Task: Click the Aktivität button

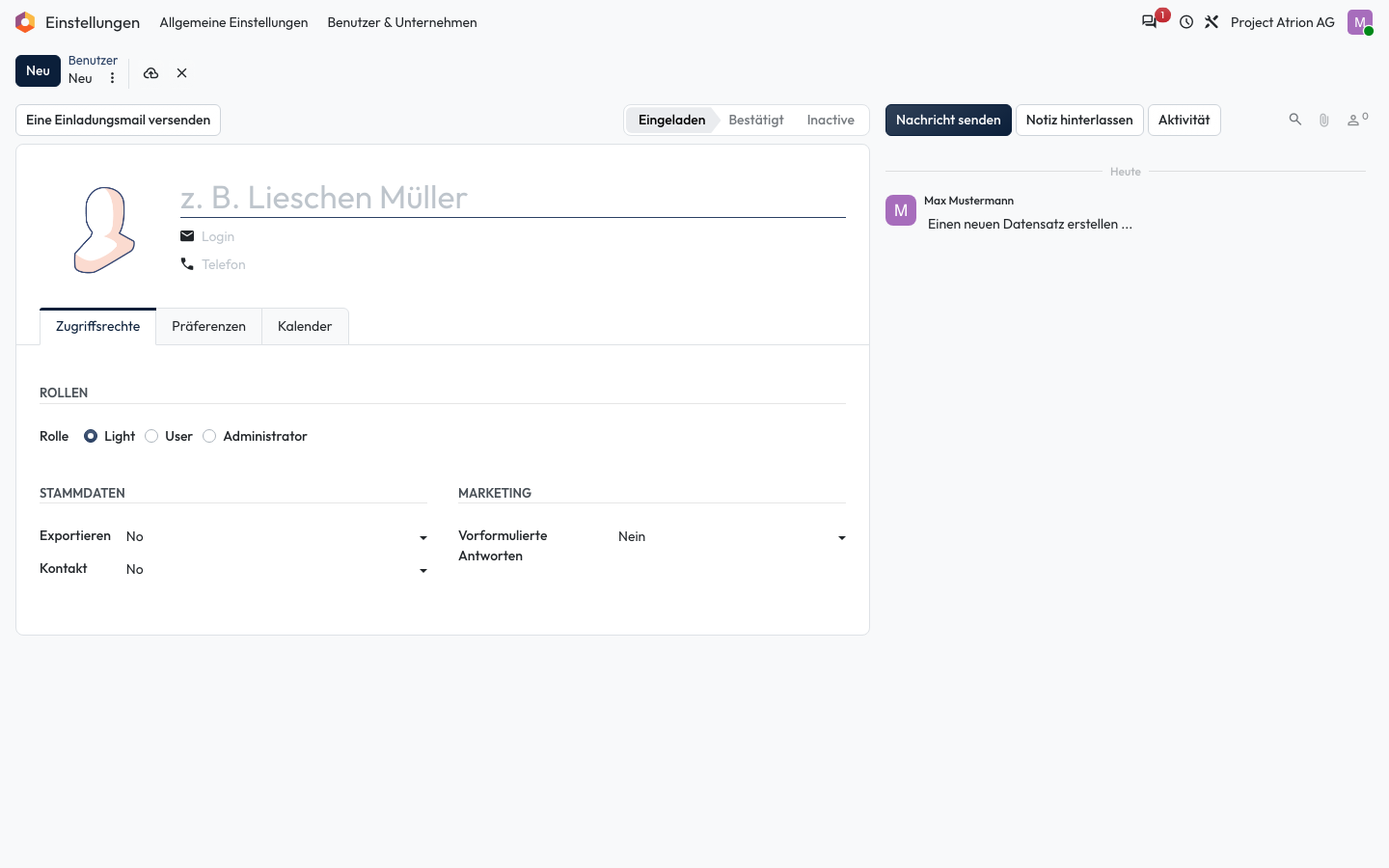Action: point(1184,120)
